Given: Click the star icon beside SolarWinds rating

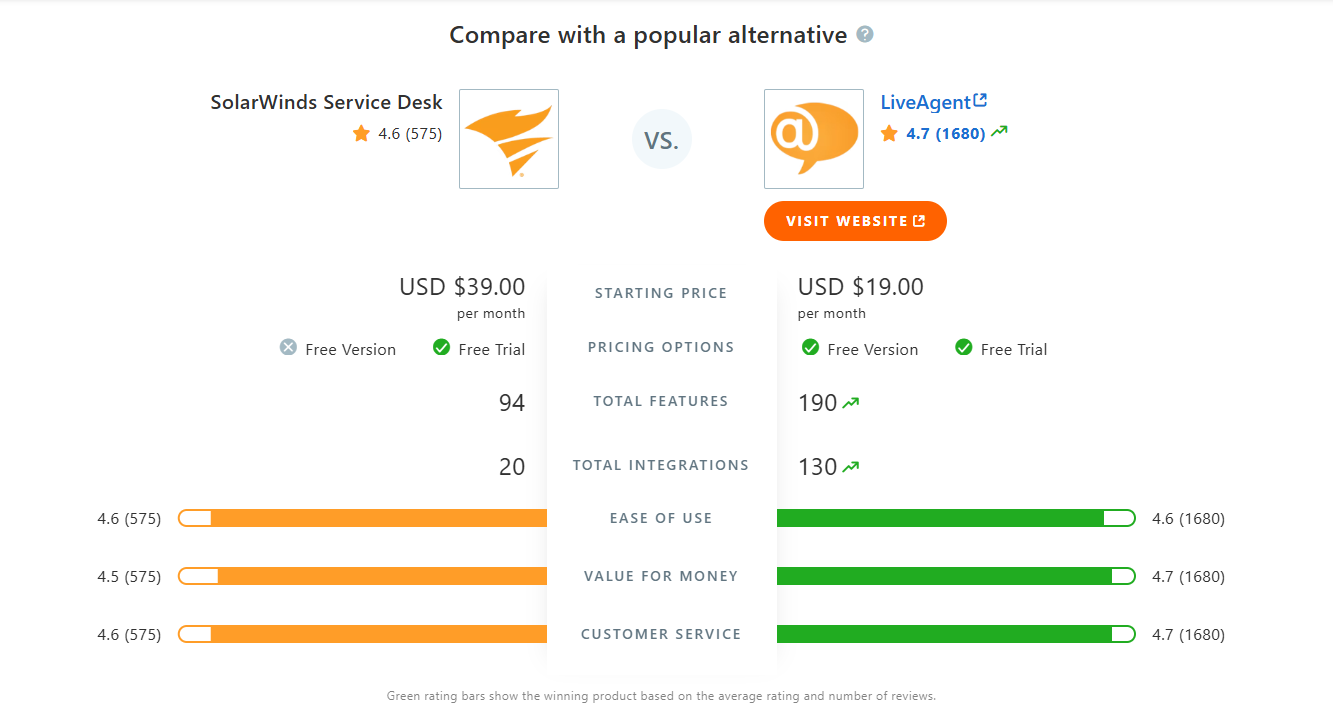Looking at the screenshot, I should [361, 133].
